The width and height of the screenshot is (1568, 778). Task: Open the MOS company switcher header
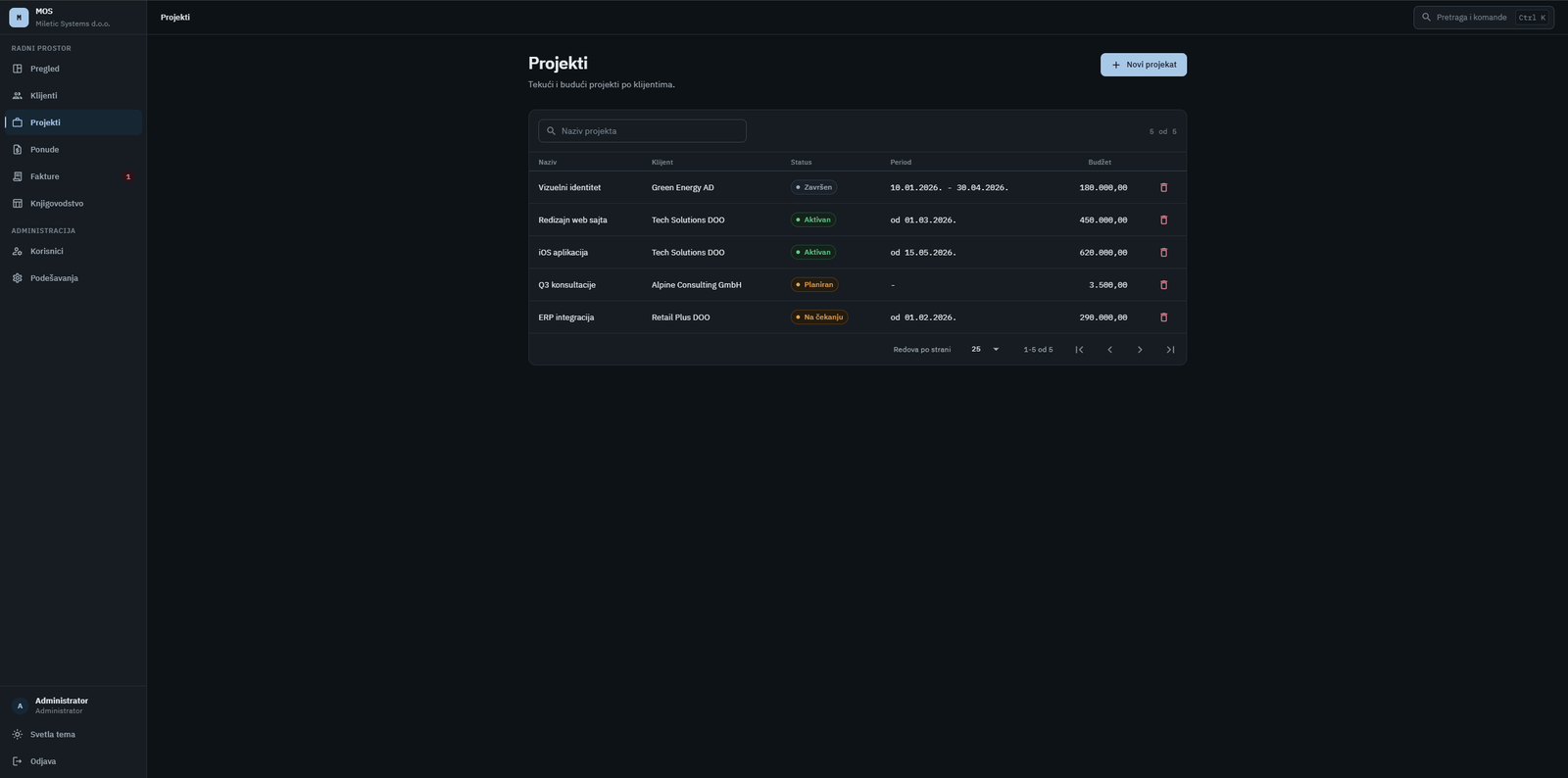[x=73, y=17]
